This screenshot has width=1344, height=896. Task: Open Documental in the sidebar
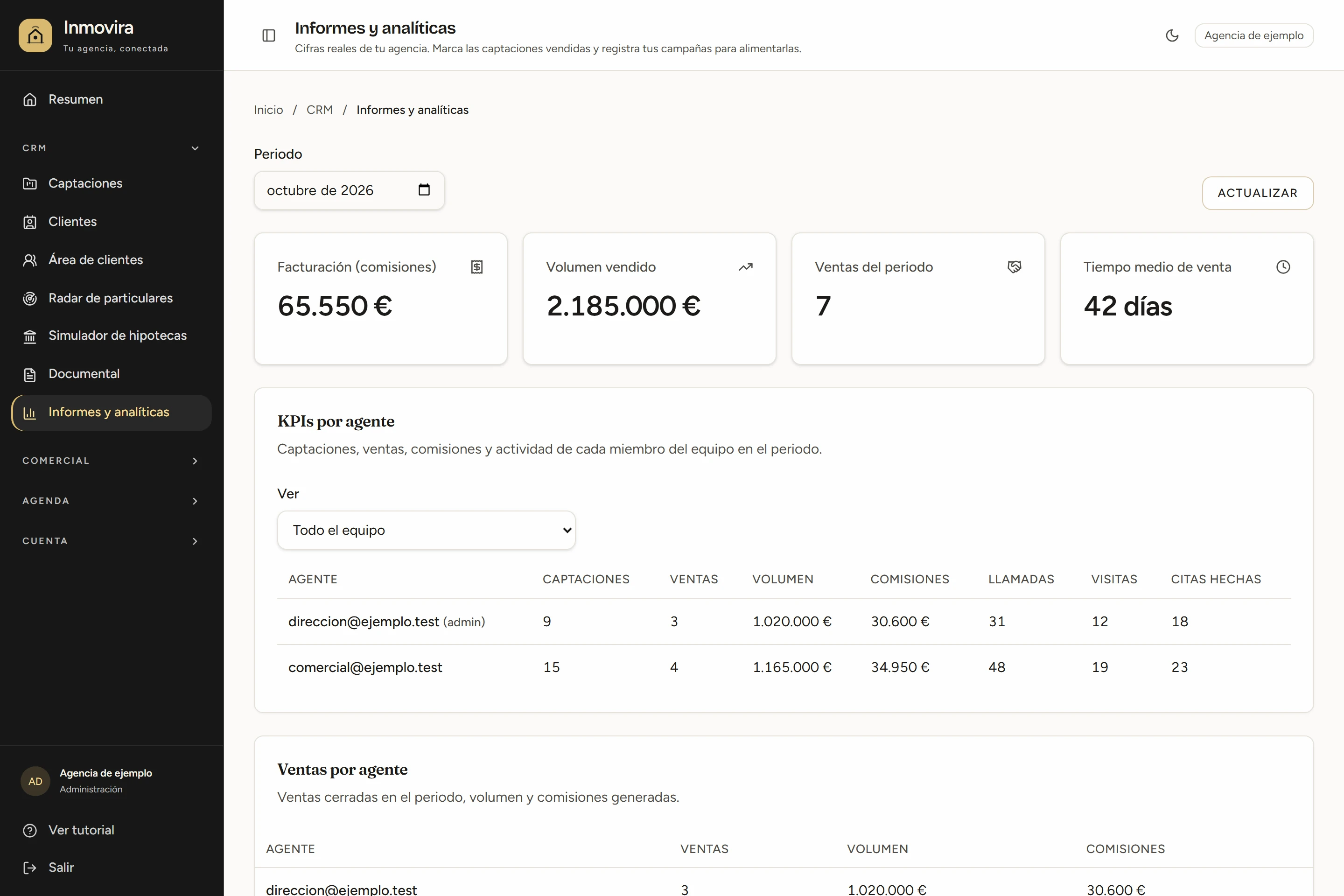(x=112, y=374)
